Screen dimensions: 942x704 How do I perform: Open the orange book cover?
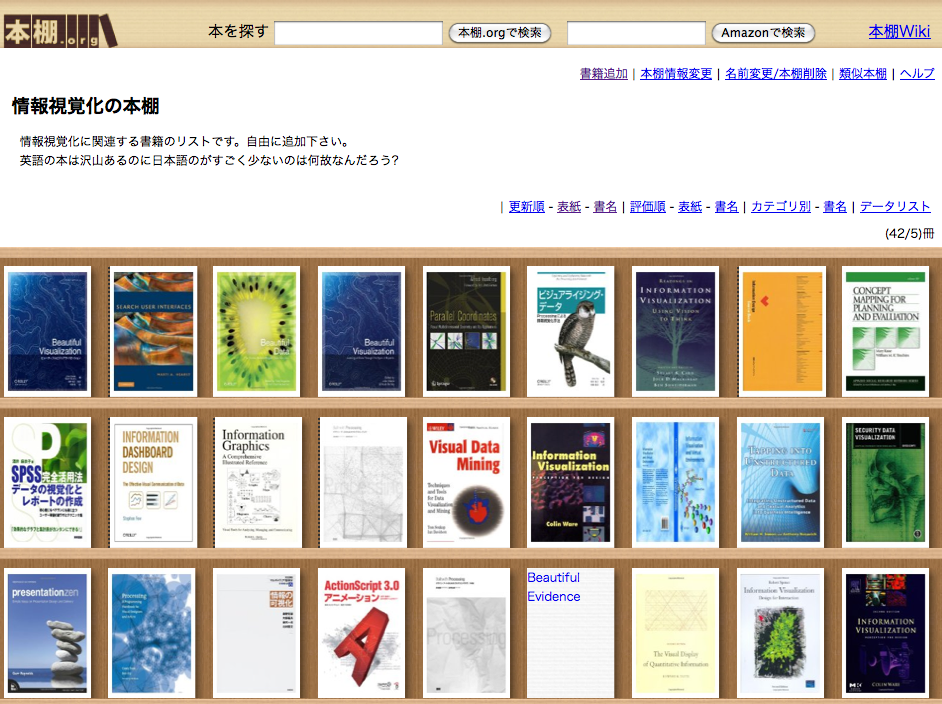782,332
